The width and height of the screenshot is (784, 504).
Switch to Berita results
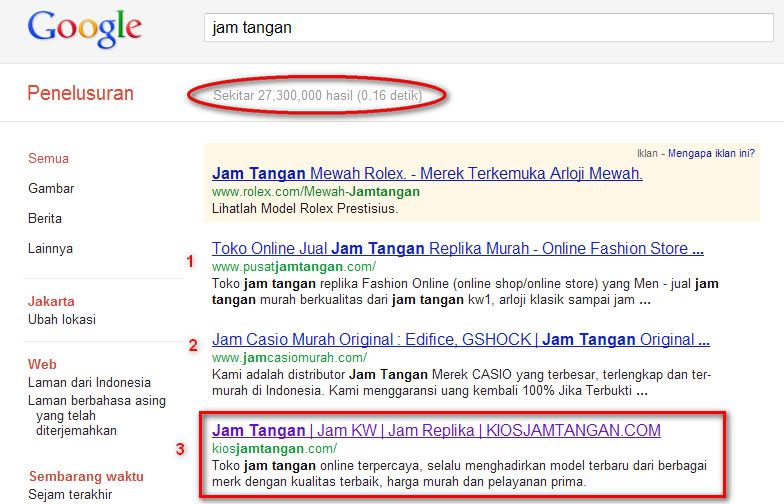click(x=45, y=218)
